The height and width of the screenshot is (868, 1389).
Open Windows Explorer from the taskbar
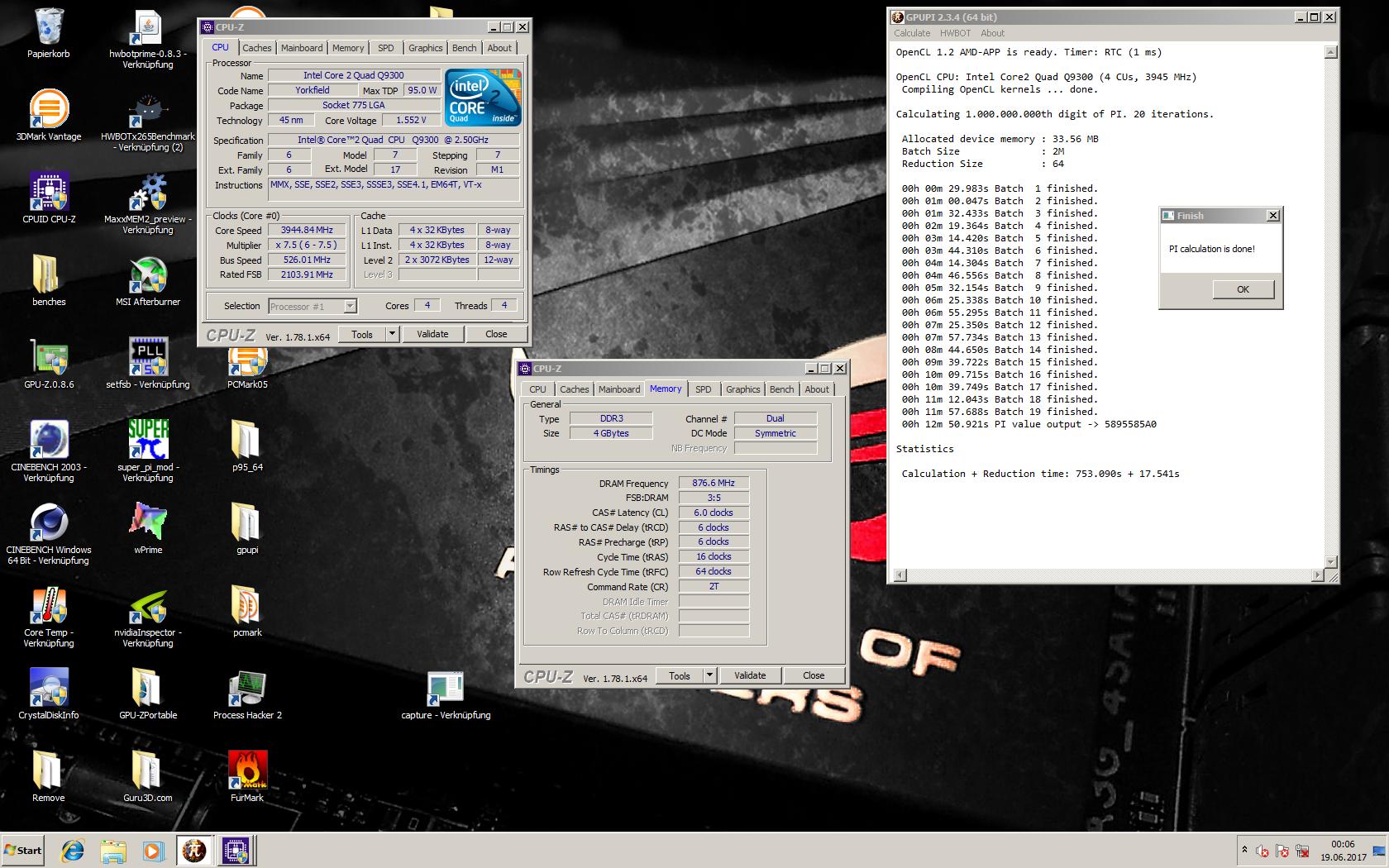click(x=113, y=851)
